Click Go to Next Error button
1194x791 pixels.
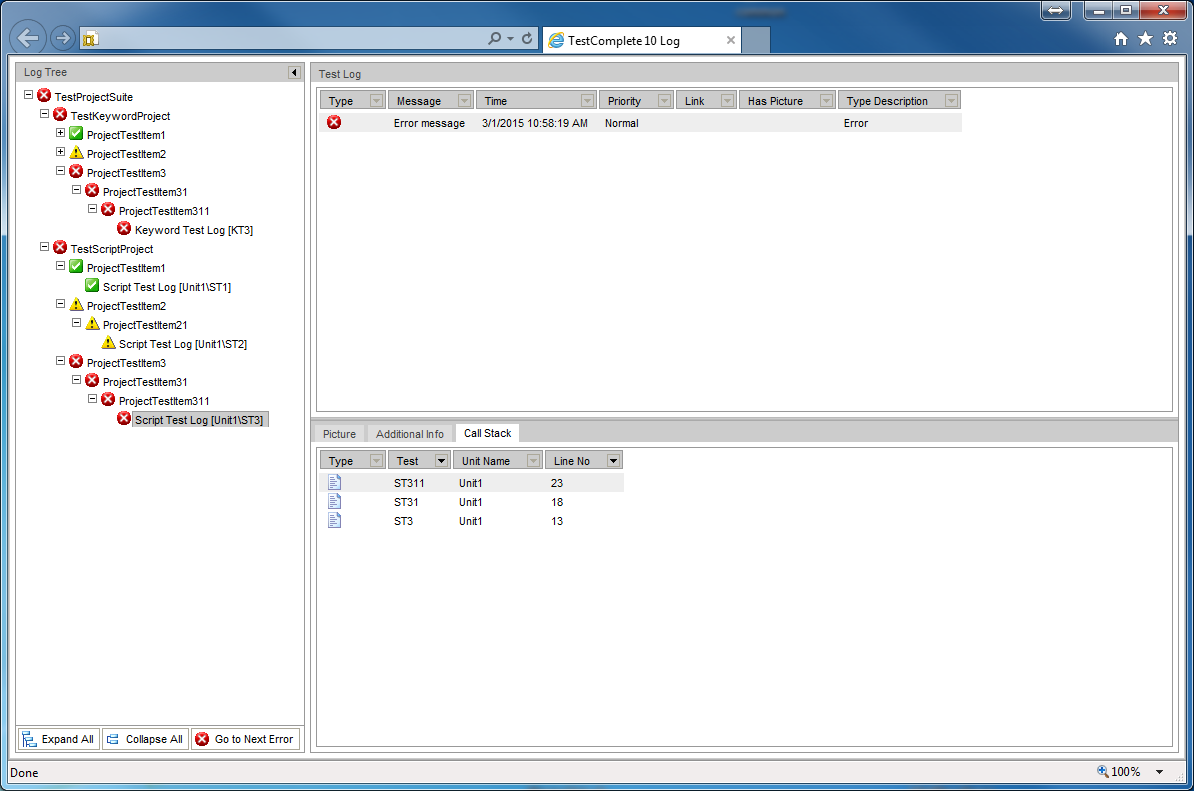(245, 739)
